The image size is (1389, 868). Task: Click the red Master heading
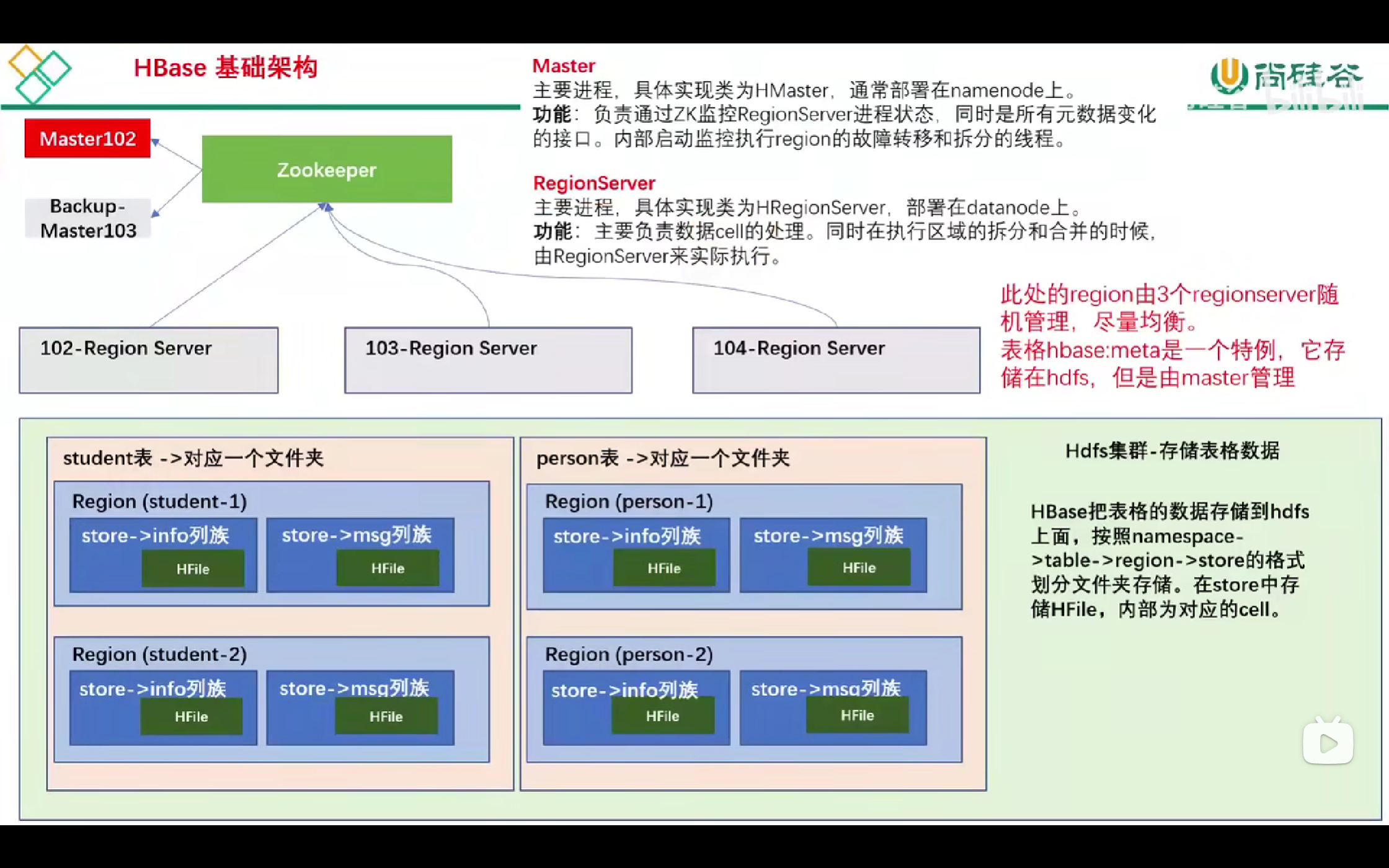[564, 66]
